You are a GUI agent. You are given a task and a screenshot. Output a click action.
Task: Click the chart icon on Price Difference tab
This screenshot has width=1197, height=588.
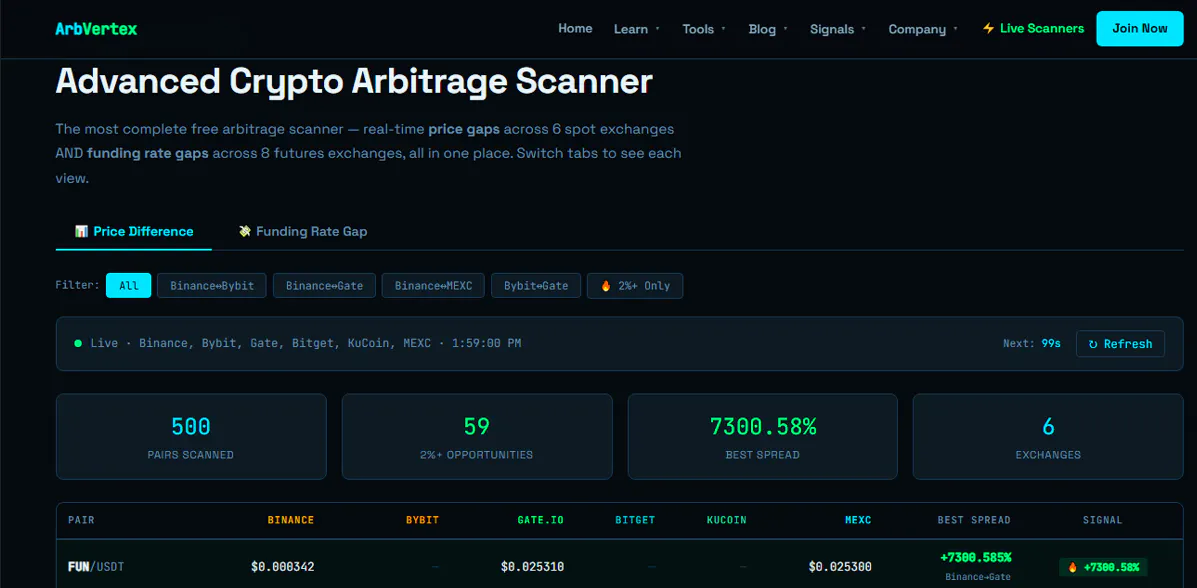pos(81,231)
